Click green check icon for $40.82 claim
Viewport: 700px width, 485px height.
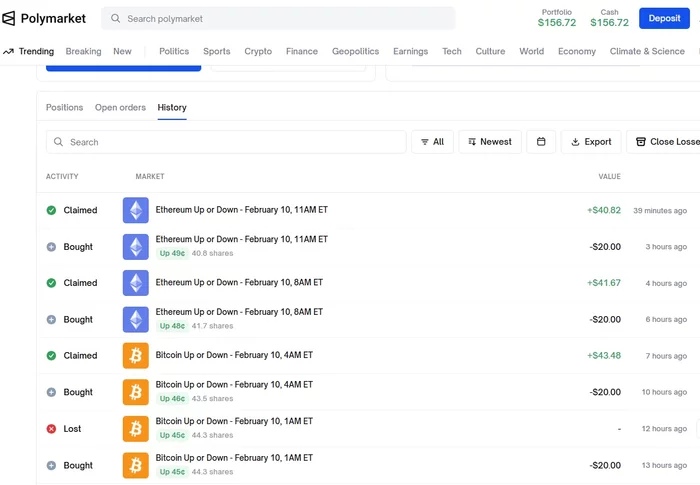pos(51,210)
